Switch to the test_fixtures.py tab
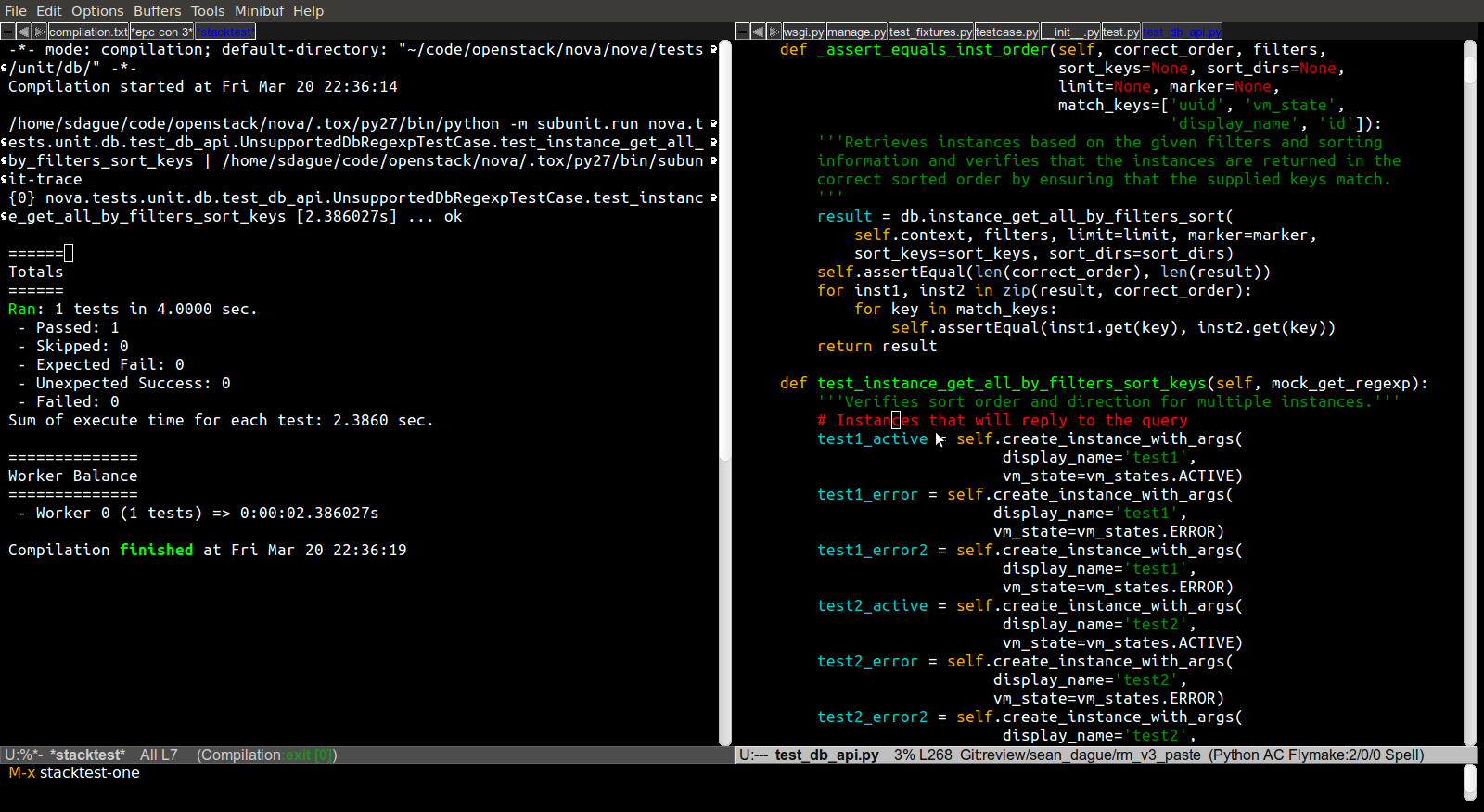Screen dimensions: 1484x812 (x=931, y=32)
